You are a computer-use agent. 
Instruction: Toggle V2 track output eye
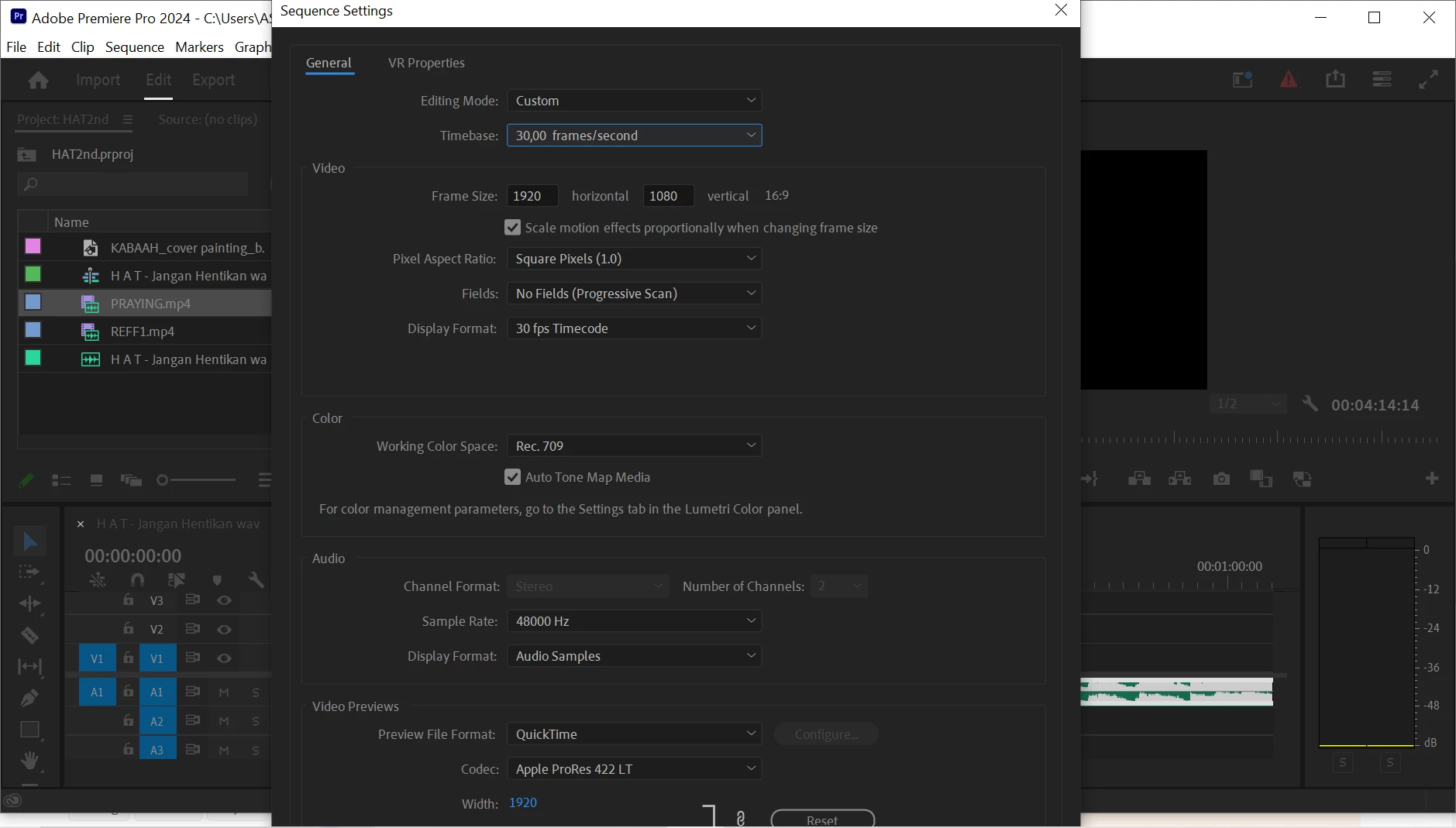point(224,629)
